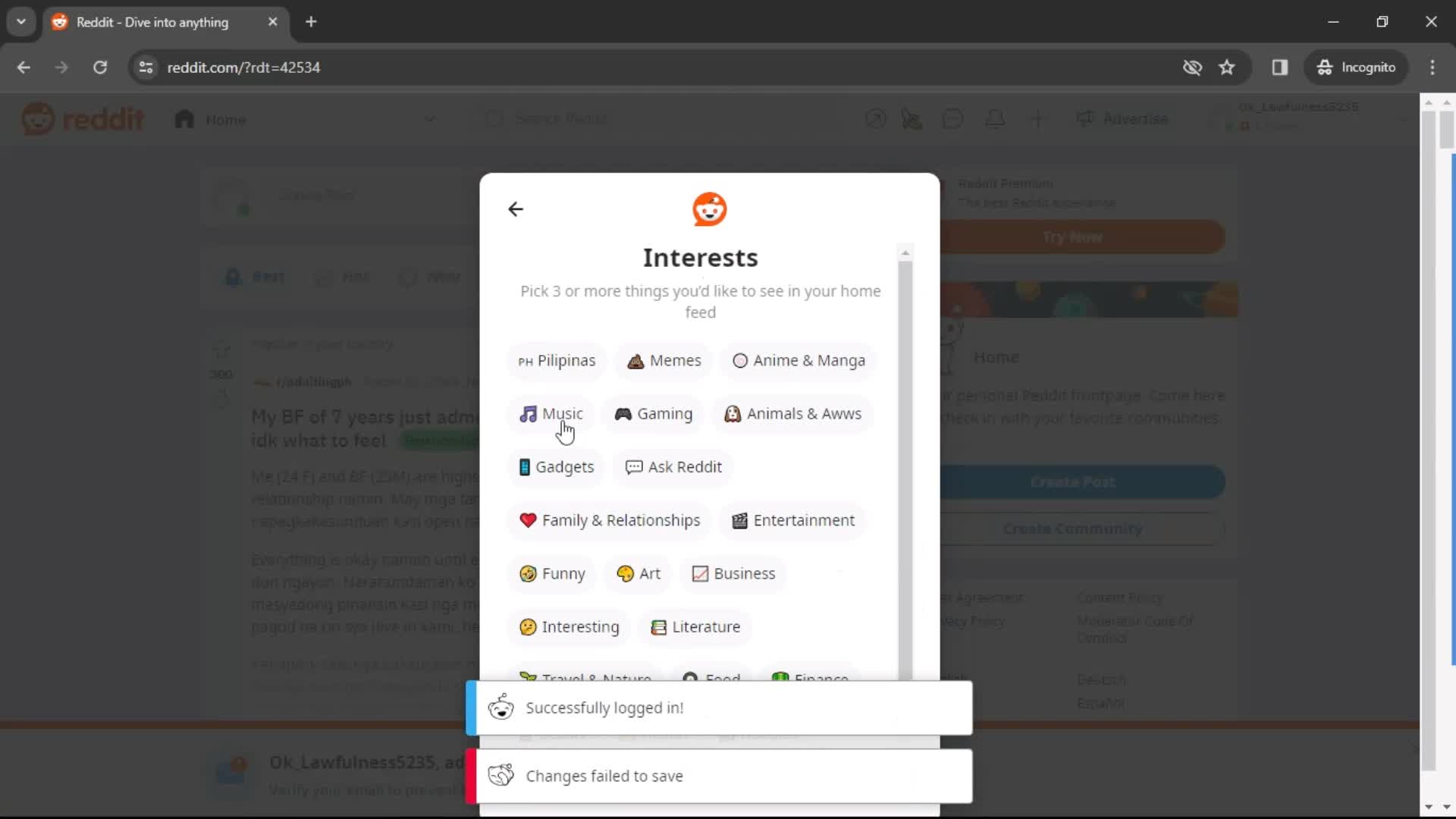
Task: Select the Funny interest icon
Action: (x=527, y=572)
